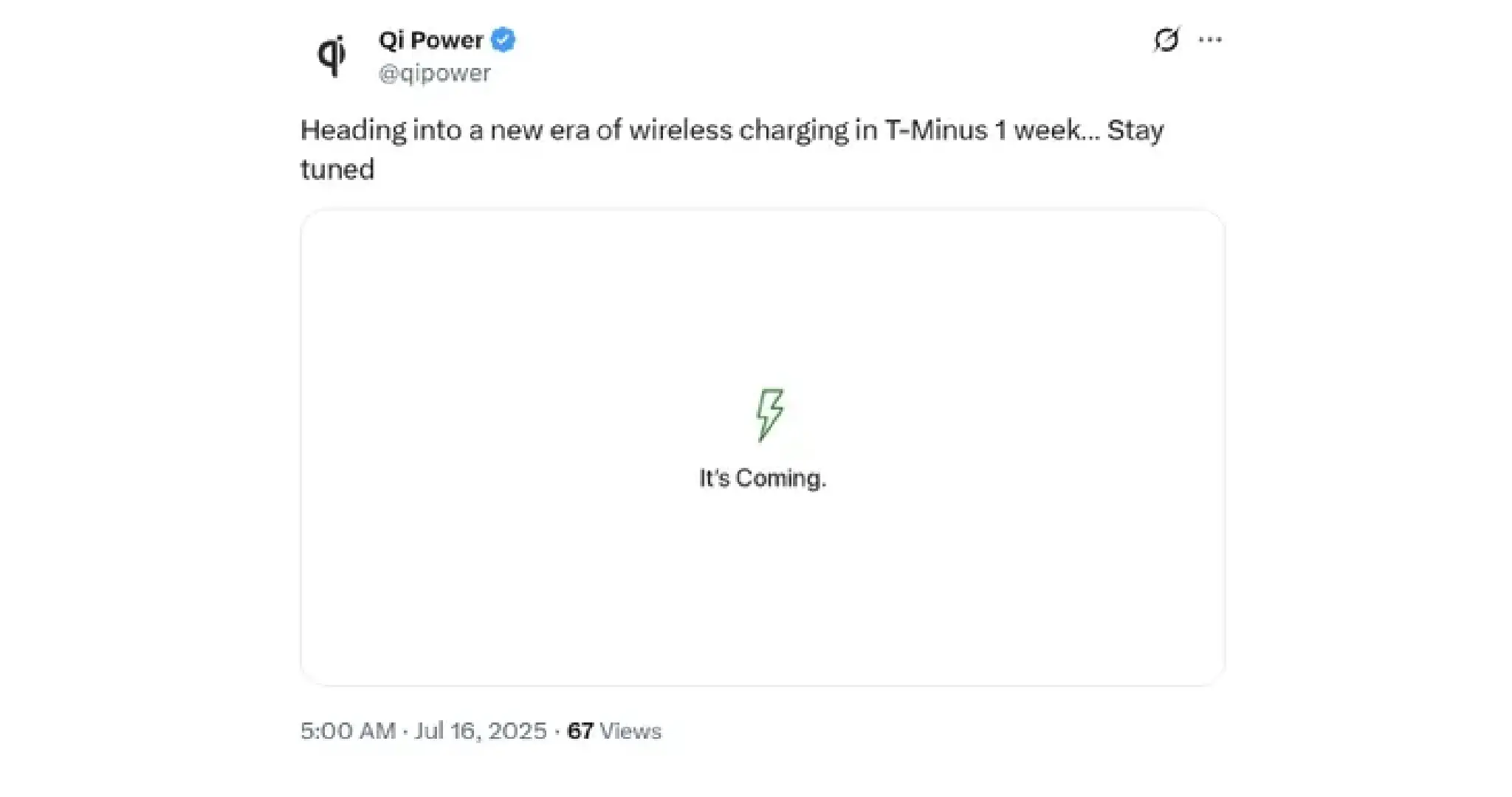The width and height of the screenshot is (1512, 797).
Task: Click the "It's Coming." caption text
Action: tap(763, 478)
